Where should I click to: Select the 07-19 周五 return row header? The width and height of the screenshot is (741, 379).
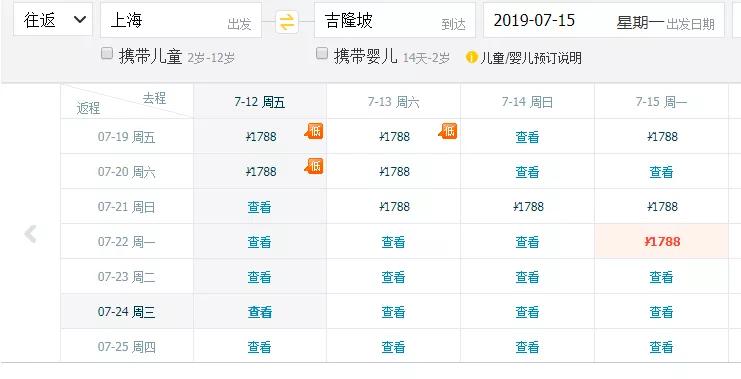click(127, 137)
